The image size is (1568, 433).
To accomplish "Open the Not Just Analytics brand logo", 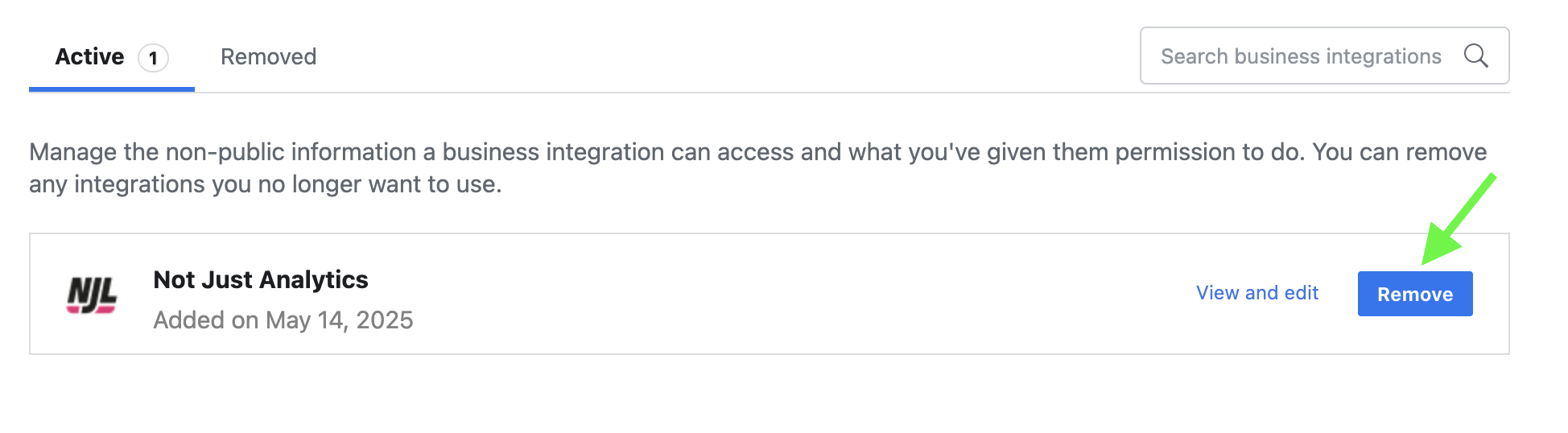I will [92, 294].
